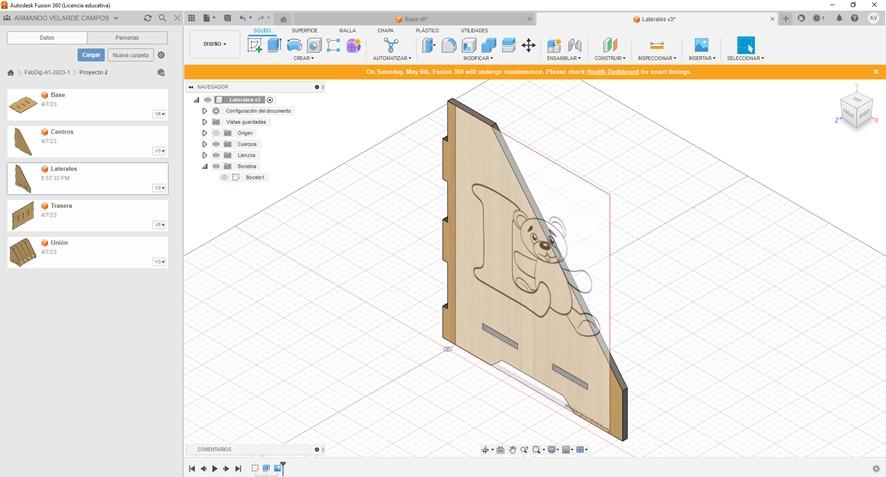Viewport: 886px width, 477px height.
Task: Open data panel settings gear
Action: 161,55
